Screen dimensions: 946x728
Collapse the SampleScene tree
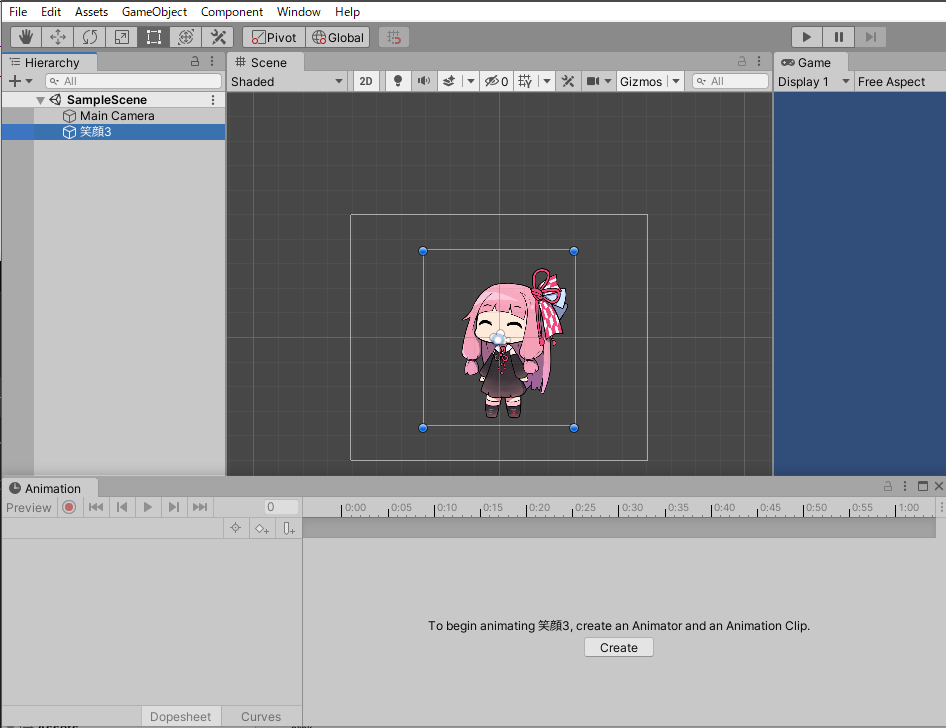(40, 100)
